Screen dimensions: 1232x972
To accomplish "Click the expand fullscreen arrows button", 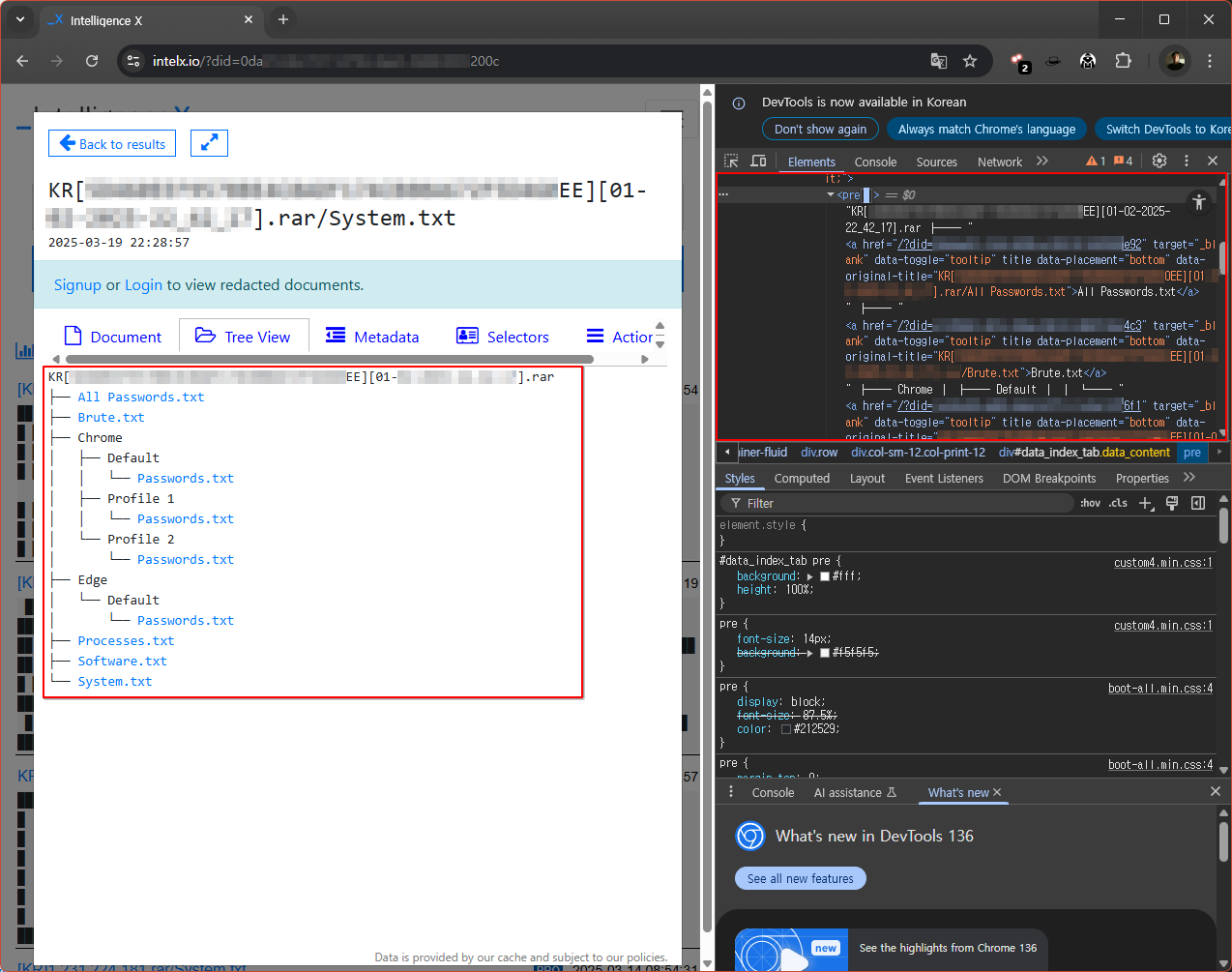I will 209,143.
